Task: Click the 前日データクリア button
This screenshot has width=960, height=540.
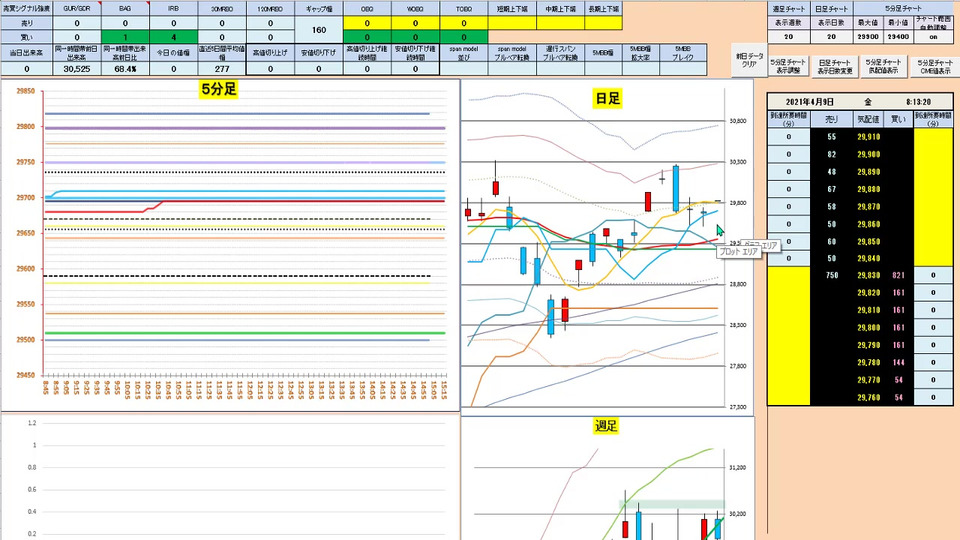Action: [x=749, y=60]
